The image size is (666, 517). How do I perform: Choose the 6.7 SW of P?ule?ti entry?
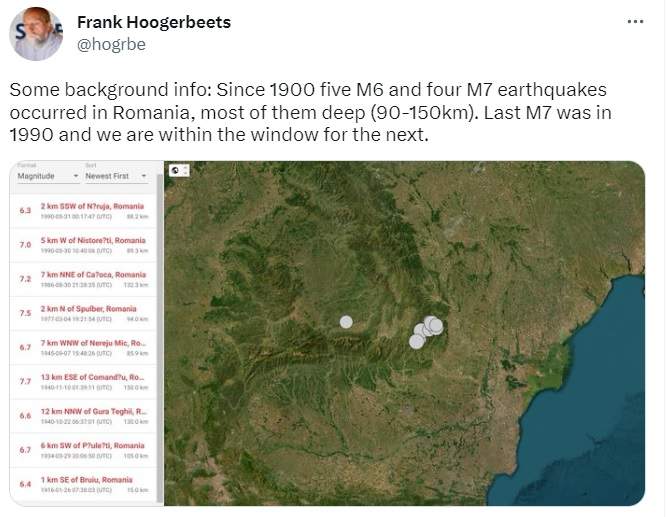coord(83,450)
